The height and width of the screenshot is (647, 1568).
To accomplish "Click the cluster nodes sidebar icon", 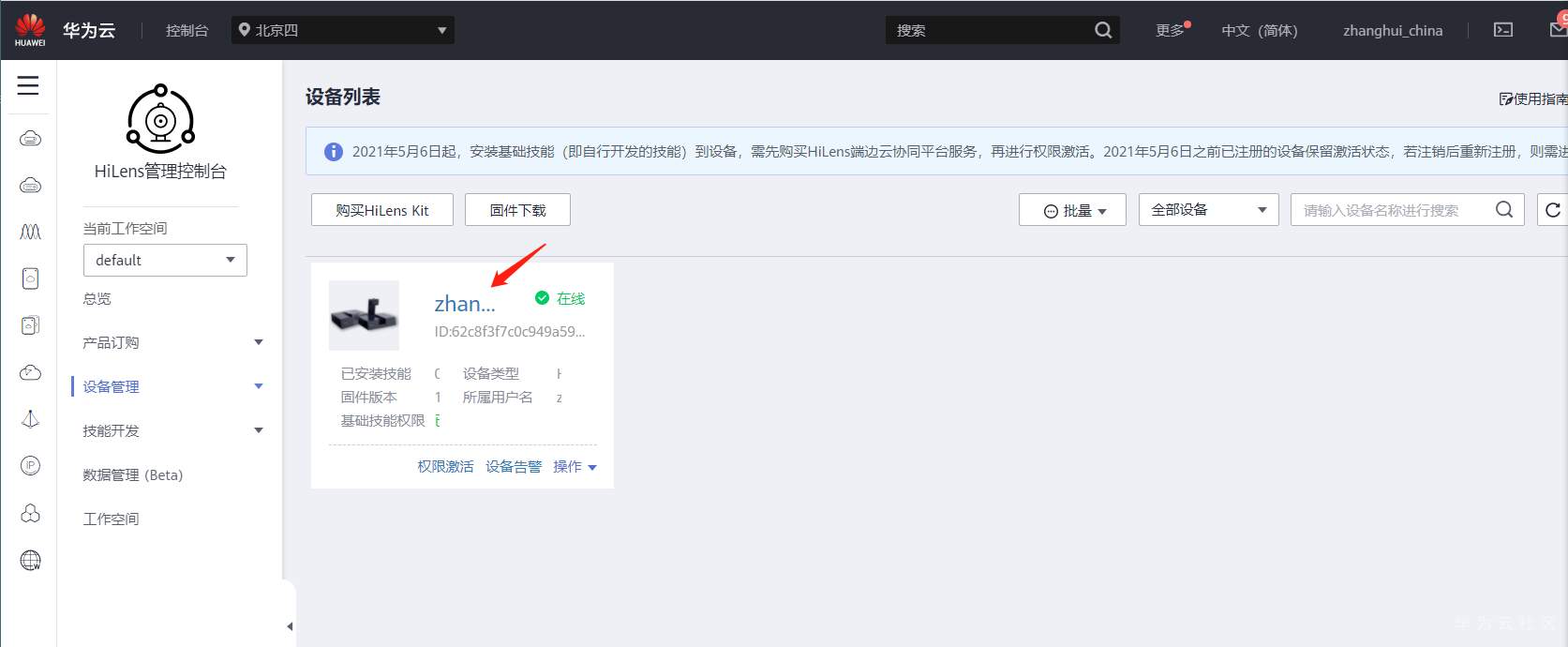I will pos(30,513).
